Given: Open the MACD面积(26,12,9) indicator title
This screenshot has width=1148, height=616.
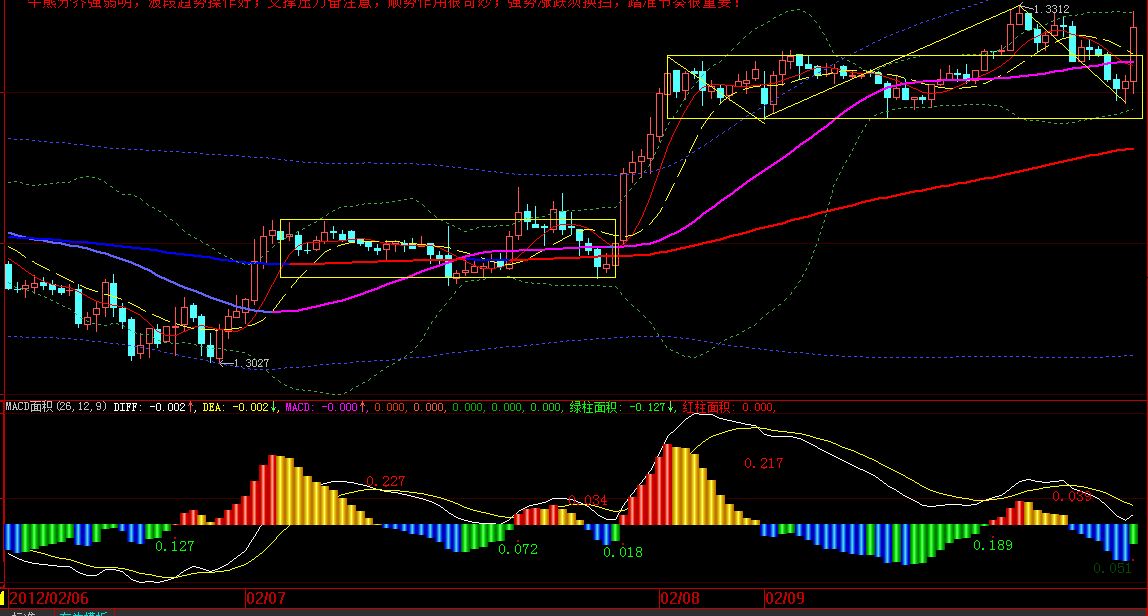Looking at the screenshot, I should coord(57,407).
